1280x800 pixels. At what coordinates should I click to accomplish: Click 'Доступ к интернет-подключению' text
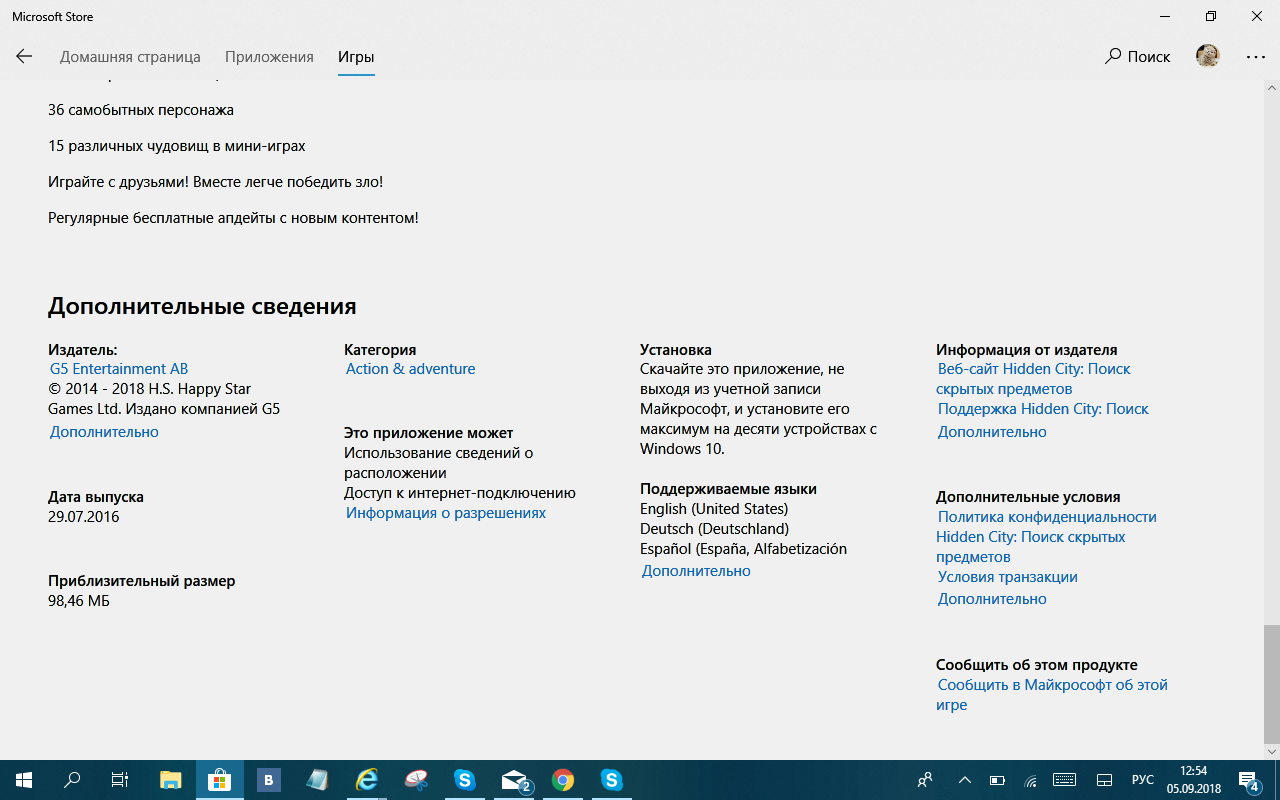(x=460, y=493)
